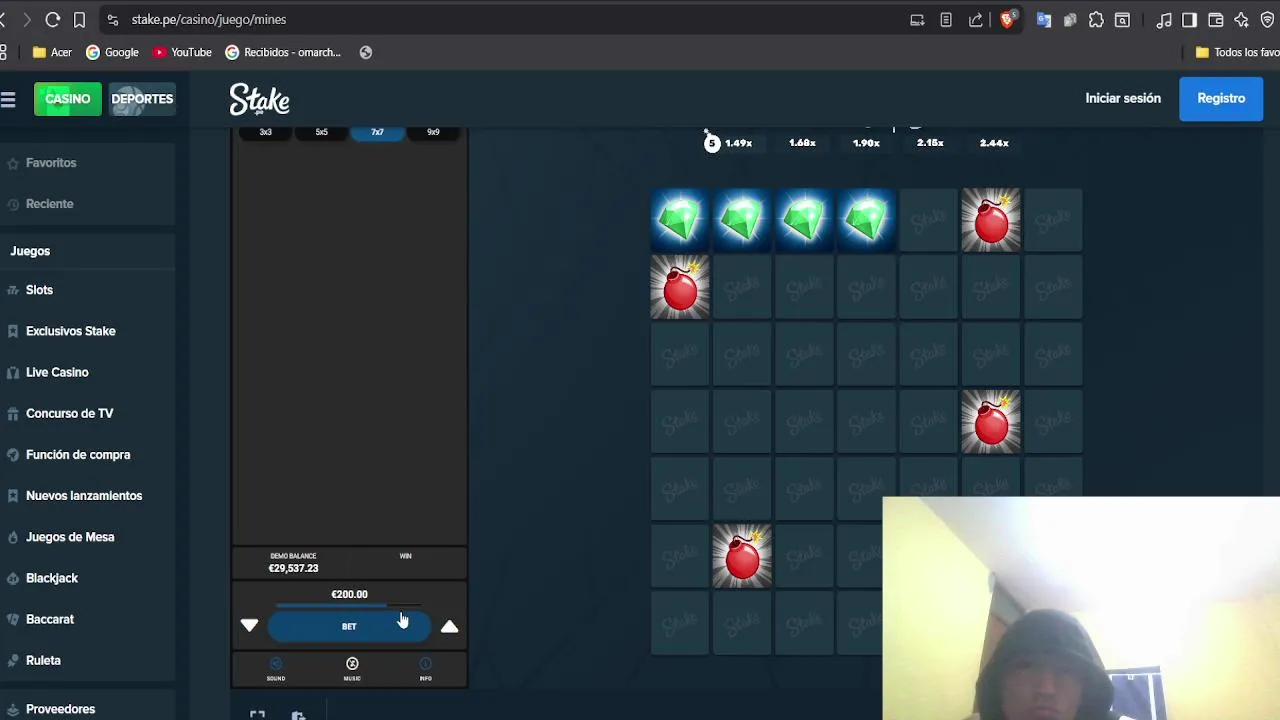Image resolution: width=1280 pixels, height=720 pixels.
Task: Click the 1.49x multiplier chip
Action: [x=738, y=143]
